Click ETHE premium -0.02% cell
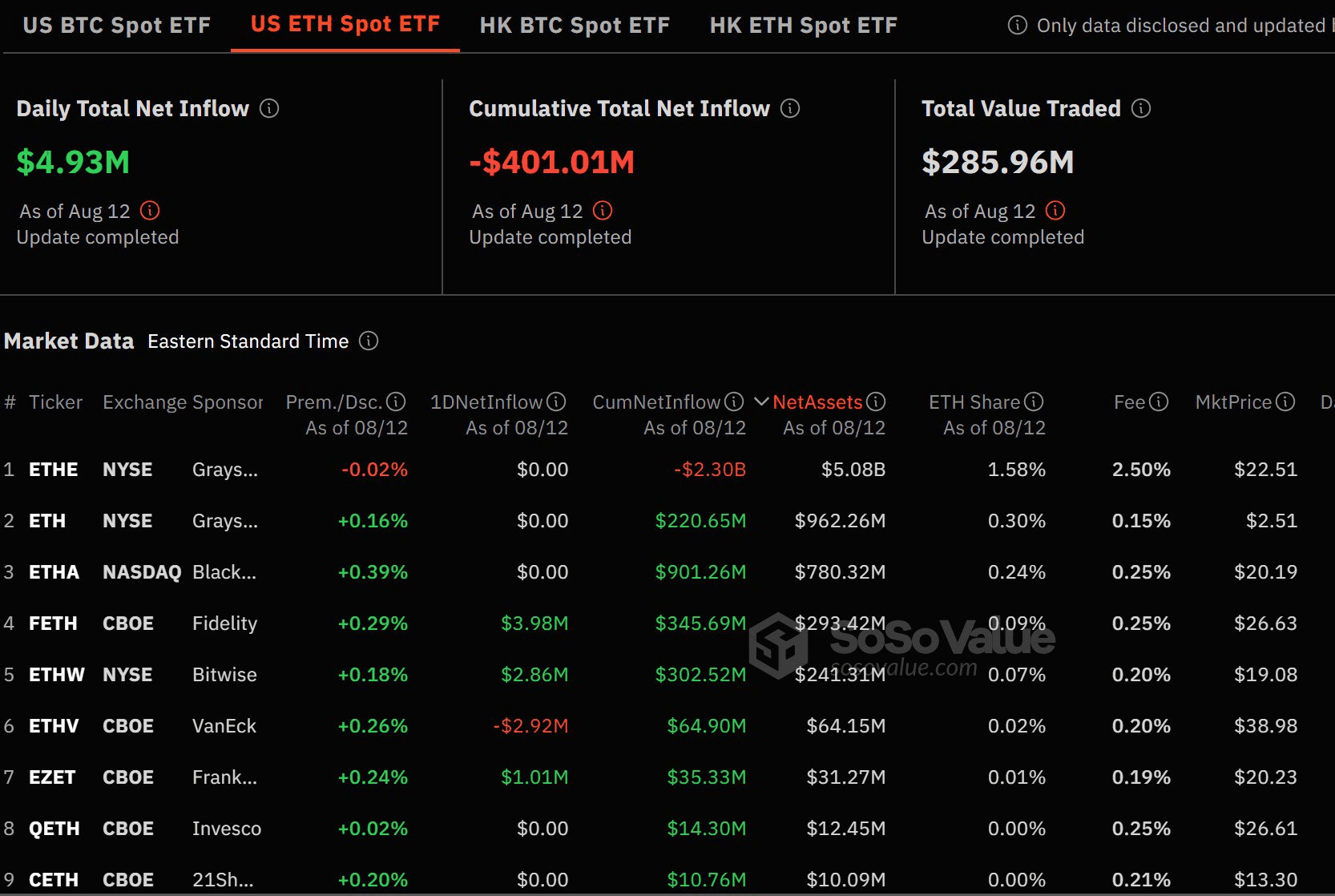This screenshot has height=896, width=1335. pyautogui.click(x=374, y=470)
